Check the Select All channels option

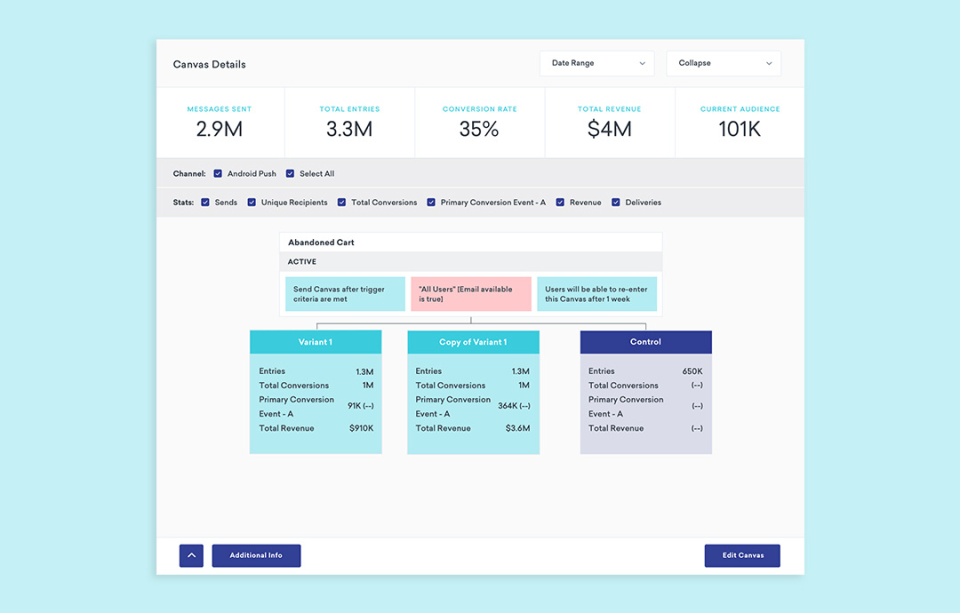(x=290, y=173)
